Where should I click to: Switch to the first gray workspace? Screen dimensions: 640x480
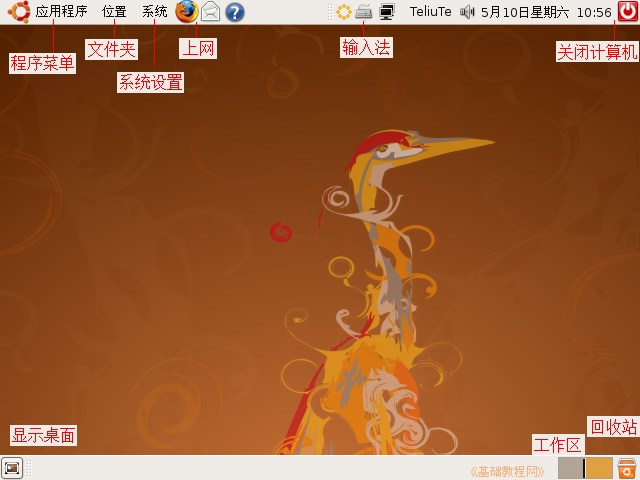click(571, 468)
